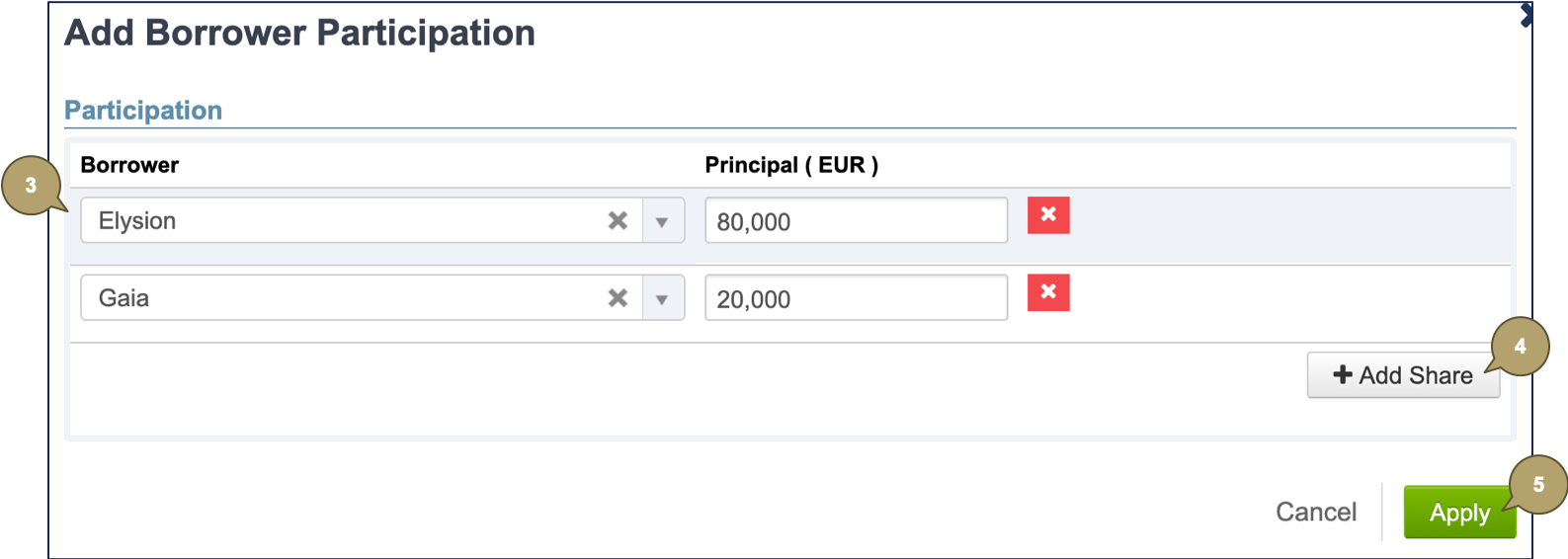Click the Participation section heading
Viewport: 1568px width, 559px height.
pyautogui.click(x=143, y=111)
